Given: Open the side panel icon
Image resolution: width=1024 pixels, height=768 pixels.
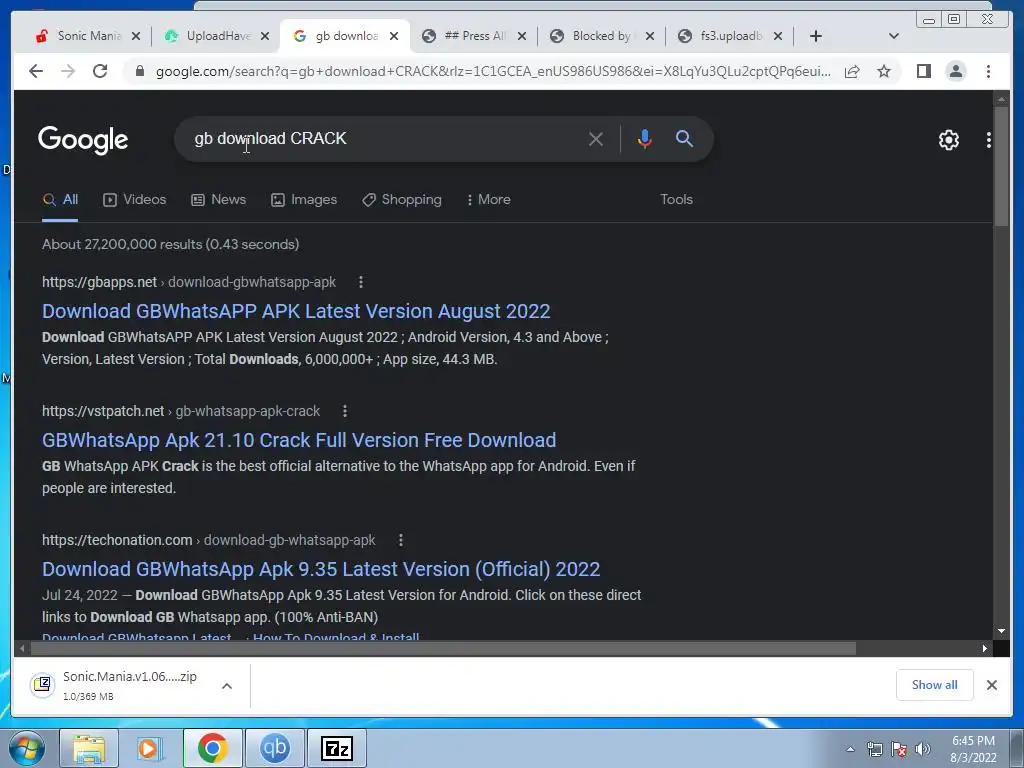Looking at the screenshot, I should coord(923,71).
